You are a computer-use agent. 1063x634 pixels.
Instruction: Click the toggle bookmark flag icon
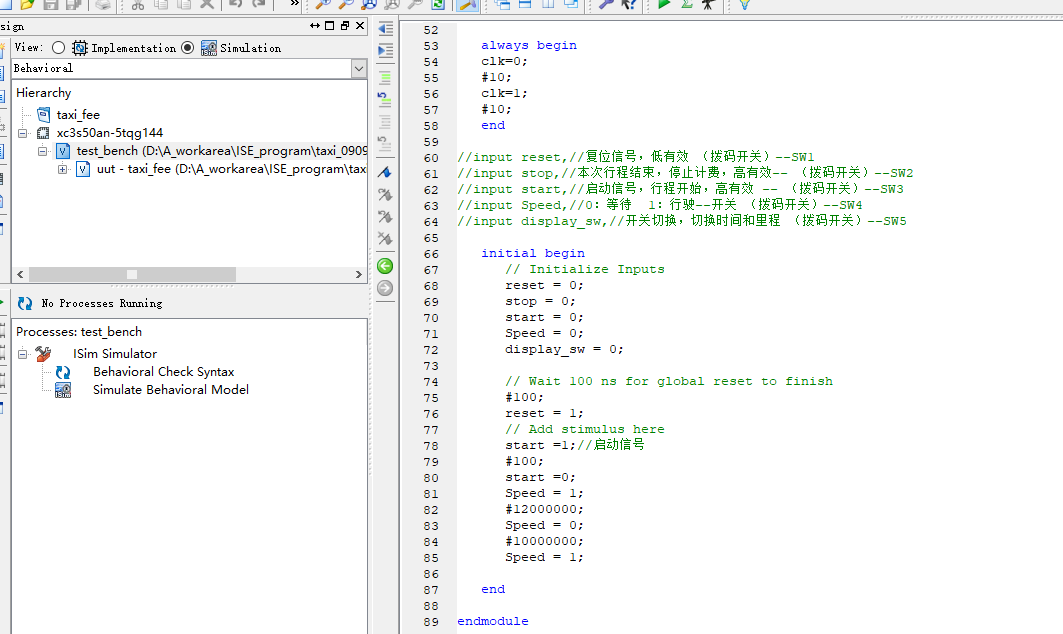click(385, 173)
